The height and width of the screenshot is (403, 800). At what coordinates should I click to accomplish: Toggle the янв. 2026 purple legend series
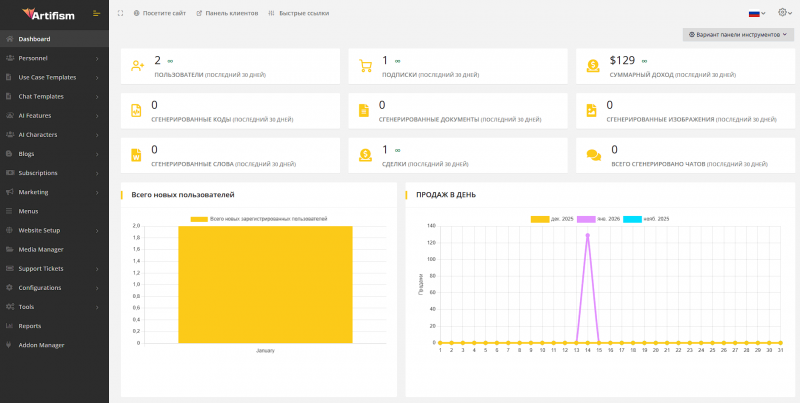[598, 219]
